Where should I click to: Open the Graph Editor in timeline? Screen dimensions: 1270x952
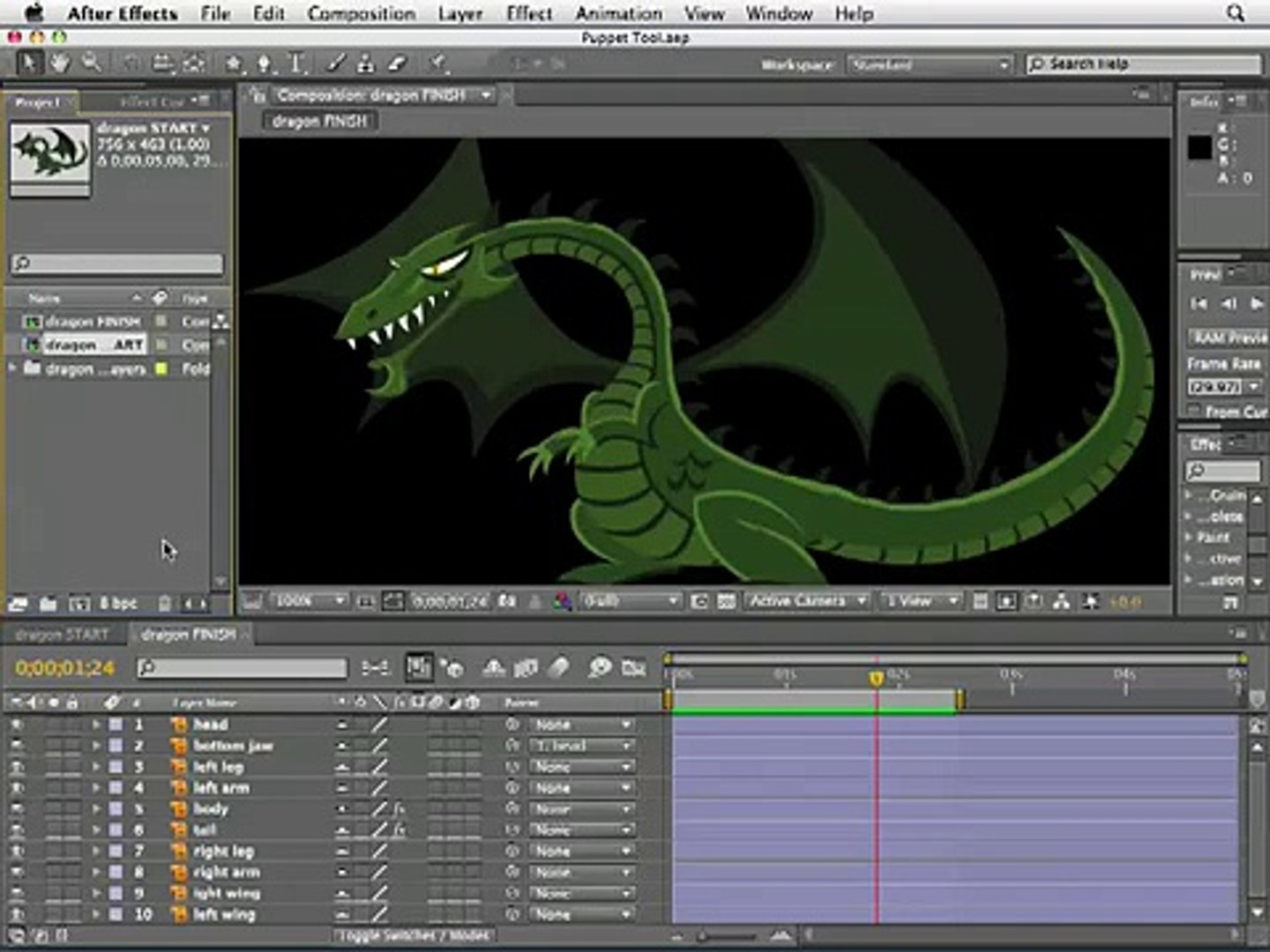pos(633,668)
